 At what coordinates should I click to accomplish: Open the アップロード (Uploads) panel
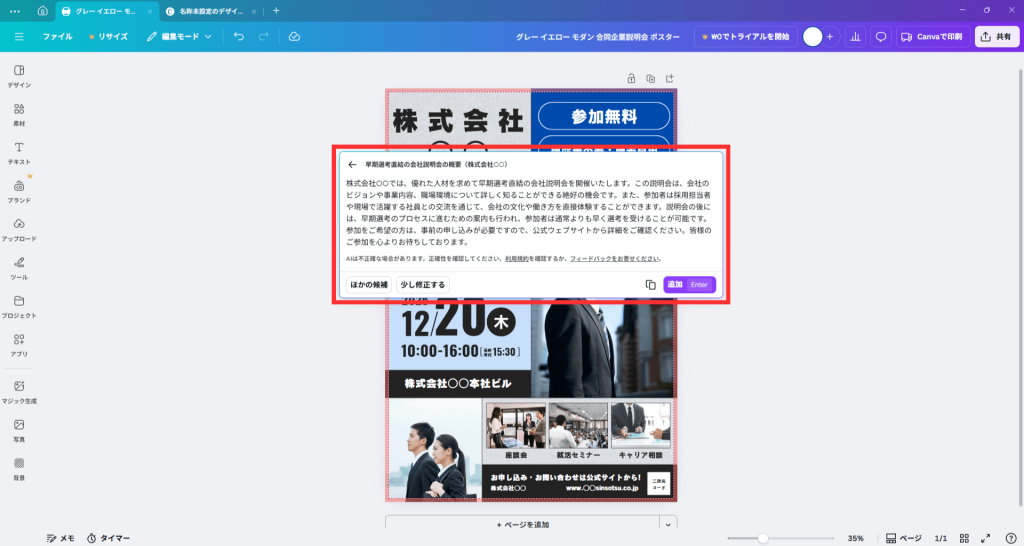tap(19, 229)
